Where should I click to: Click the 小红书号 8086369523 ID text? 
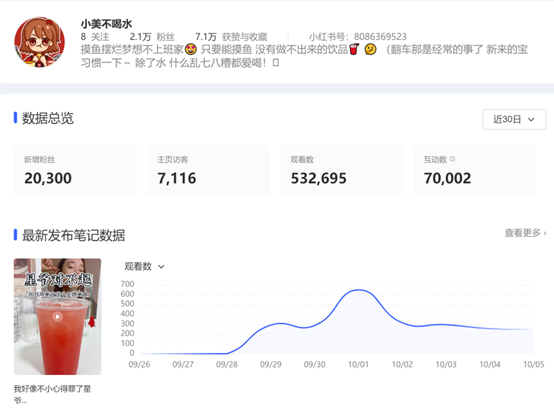click(x=358, y=37)
